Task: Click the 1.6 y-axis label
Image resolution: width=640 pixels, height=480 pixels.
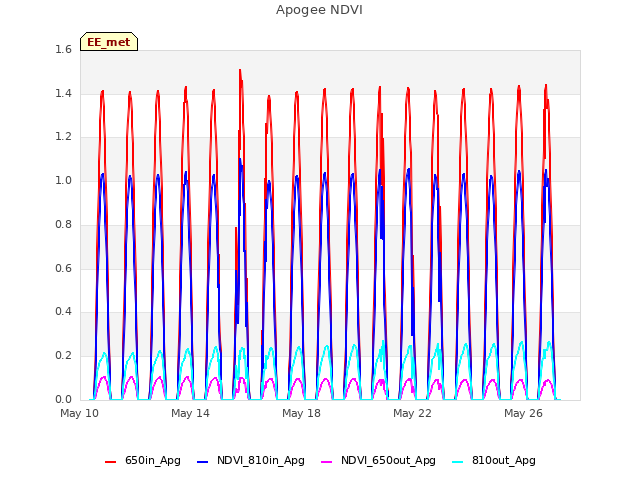Action: [63, 49]
